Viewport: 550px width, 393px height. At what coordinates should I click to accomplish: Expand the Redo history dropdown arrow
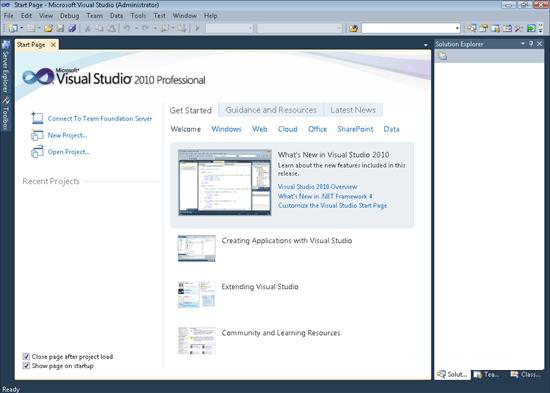155,28
